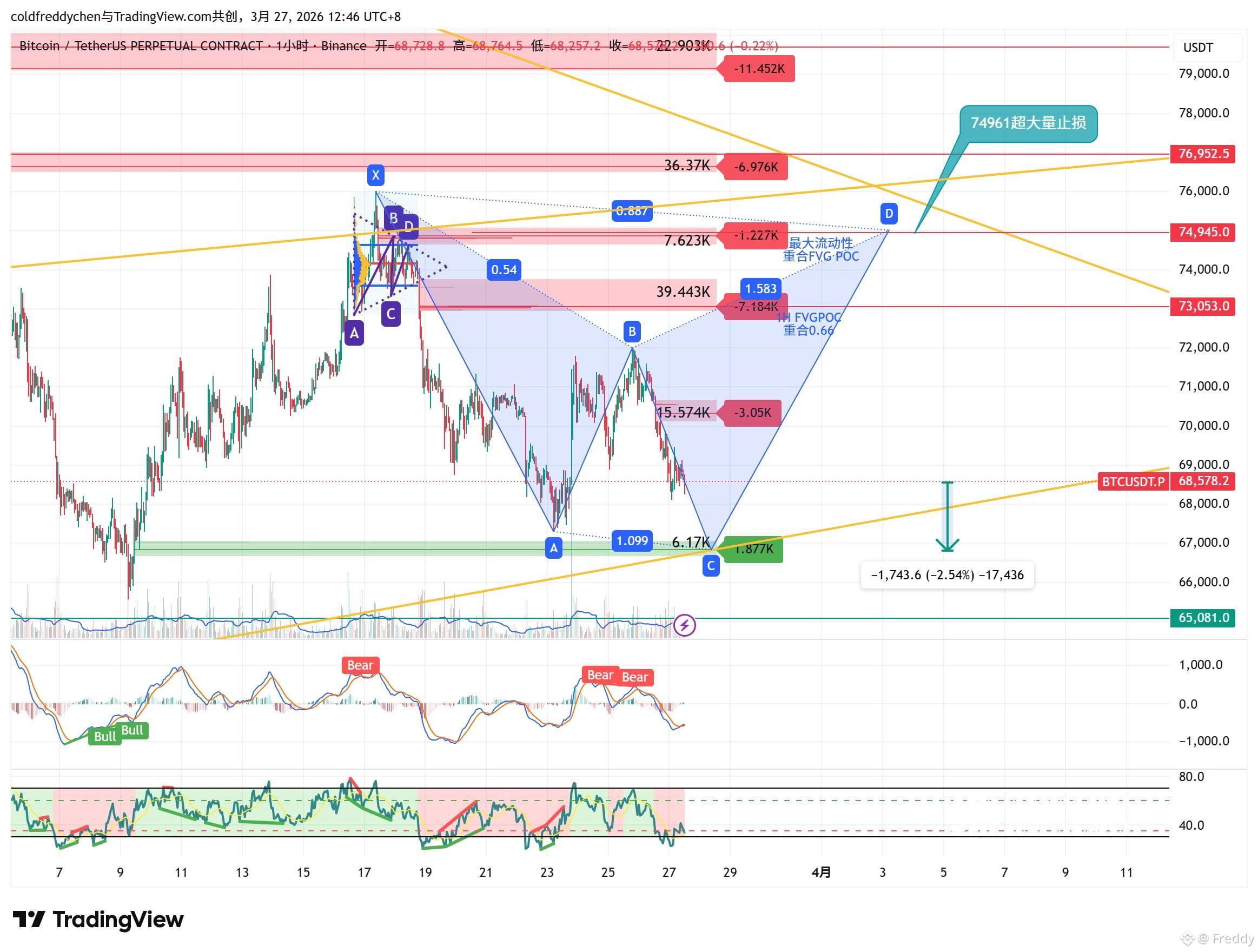Click the Bitcoin / TetherUS PERPETUAL CONTRACT title

[x=141, y=45]
